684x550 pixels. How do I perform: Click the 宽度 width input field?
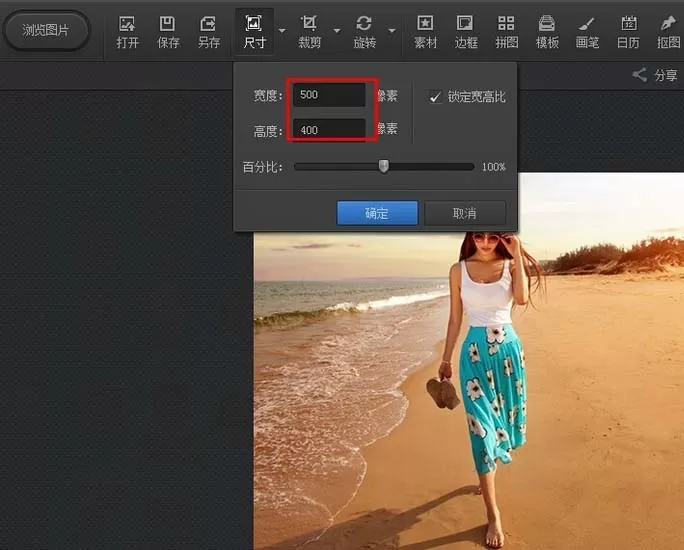(x=329, y=95)
